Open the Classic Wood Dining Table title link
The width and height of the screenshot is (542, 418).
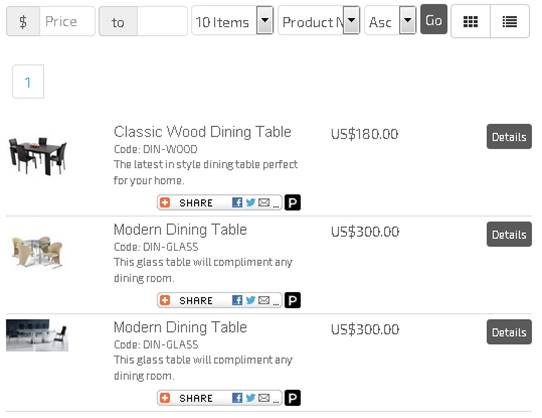203,132
